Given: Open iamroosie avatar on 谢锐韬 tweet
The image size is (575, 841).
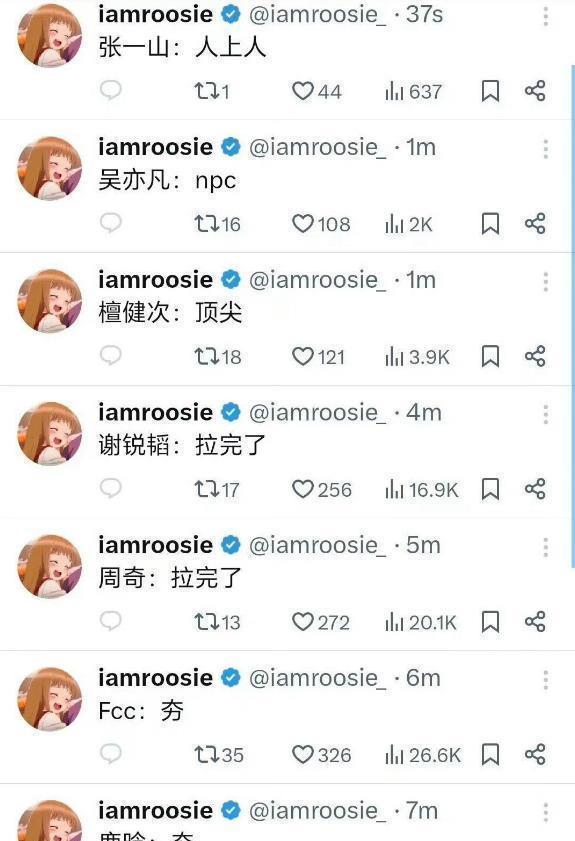Looking at the screenshot, I should (x=50, y=433).
